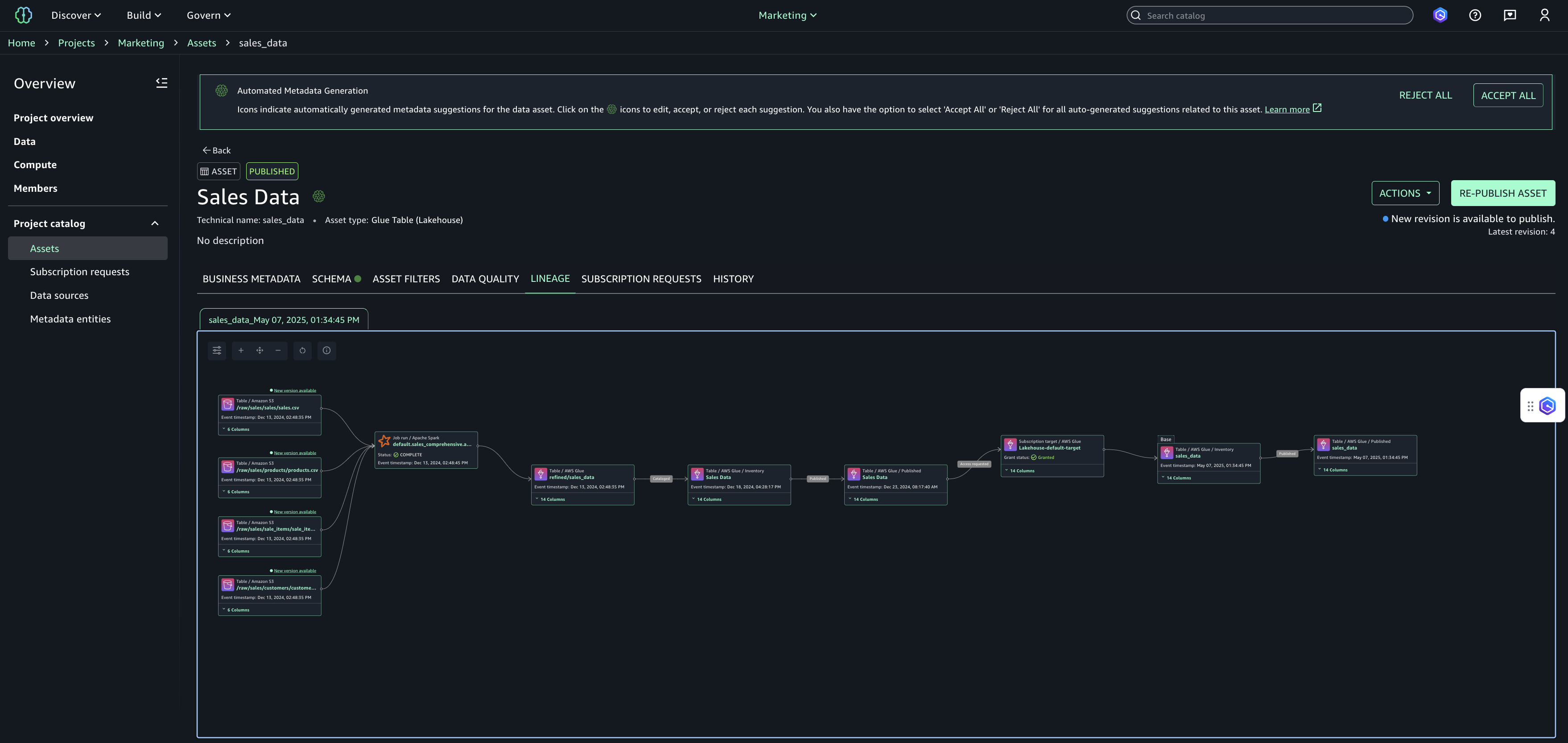Open the Discover menu
Viewport: 1568px width, 743px height.
76,15
